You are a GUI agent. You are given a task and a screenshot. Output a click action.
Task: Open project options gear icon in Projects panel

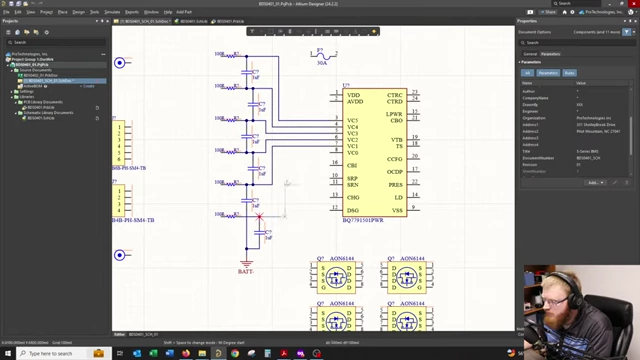click(47, 32)
